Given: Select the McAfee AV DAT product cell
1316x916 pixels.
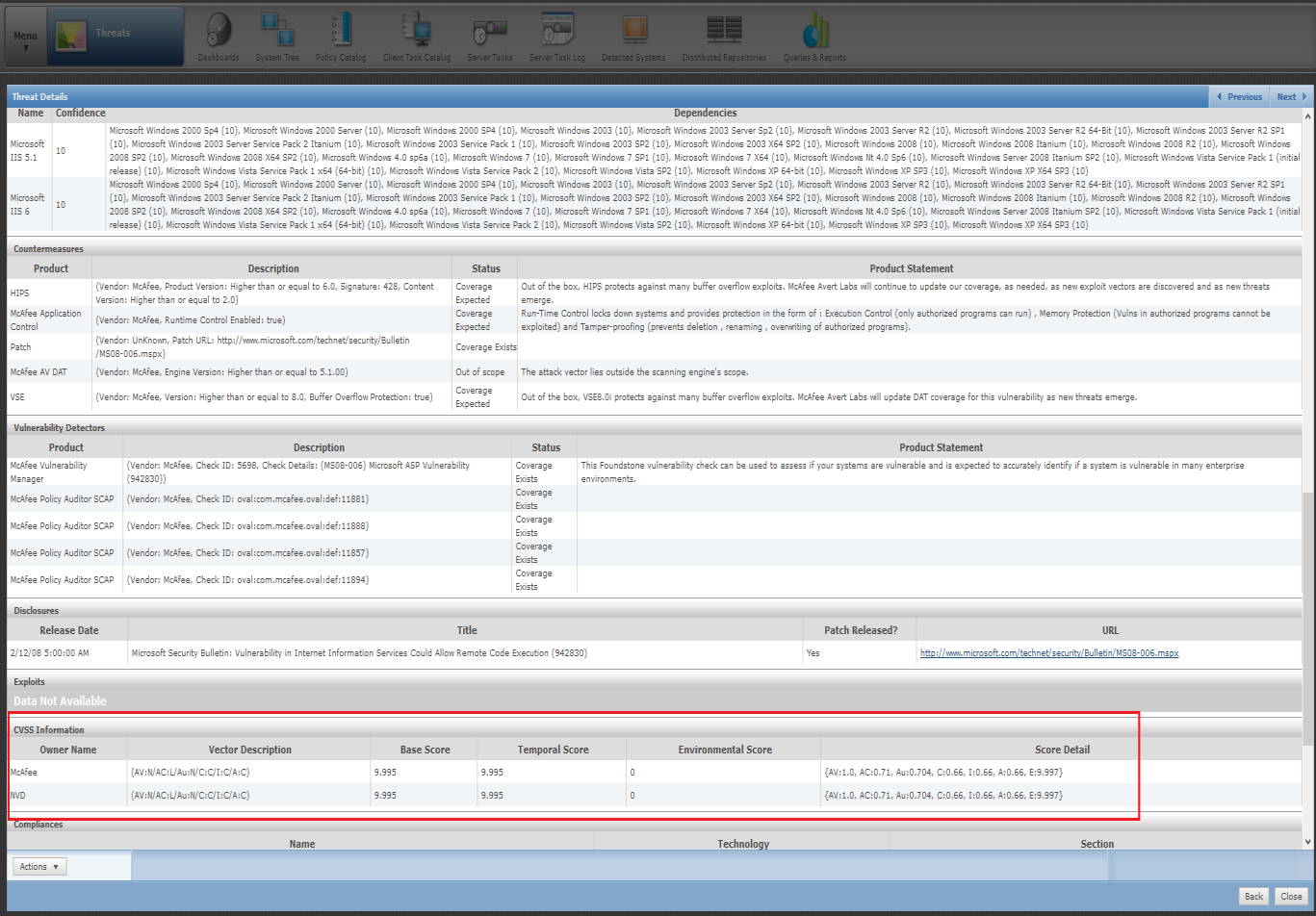Looking at the screenshot, I should pos(49,371).
